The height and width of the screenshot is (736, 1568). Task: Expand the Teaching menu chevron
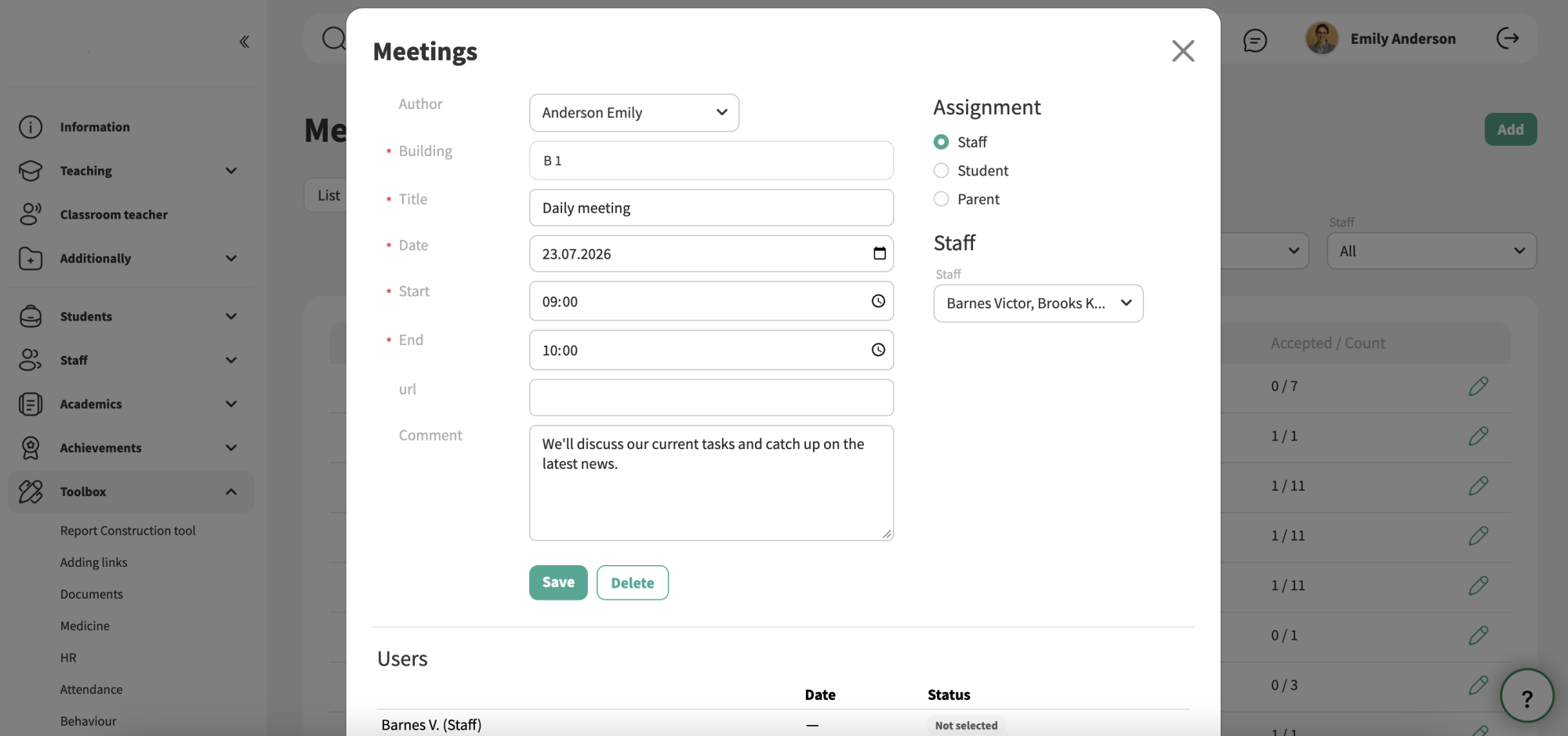click(x=231, y=171)
